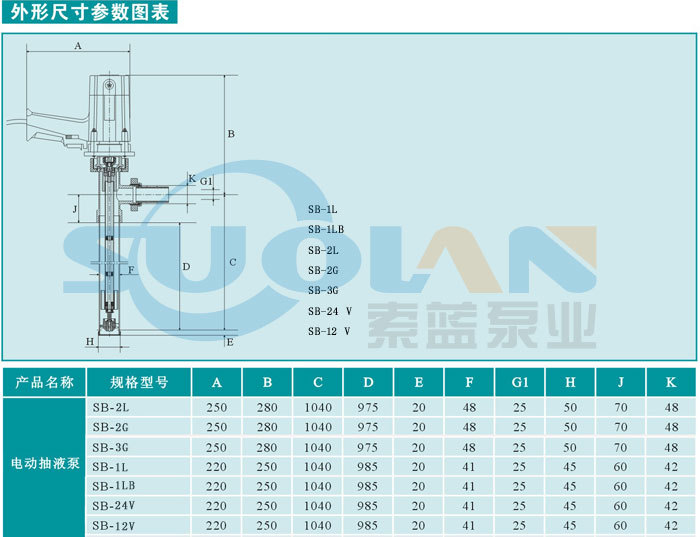Select the SB-24V row label in table
Screen dimensions: 700x537
[112, 505]
